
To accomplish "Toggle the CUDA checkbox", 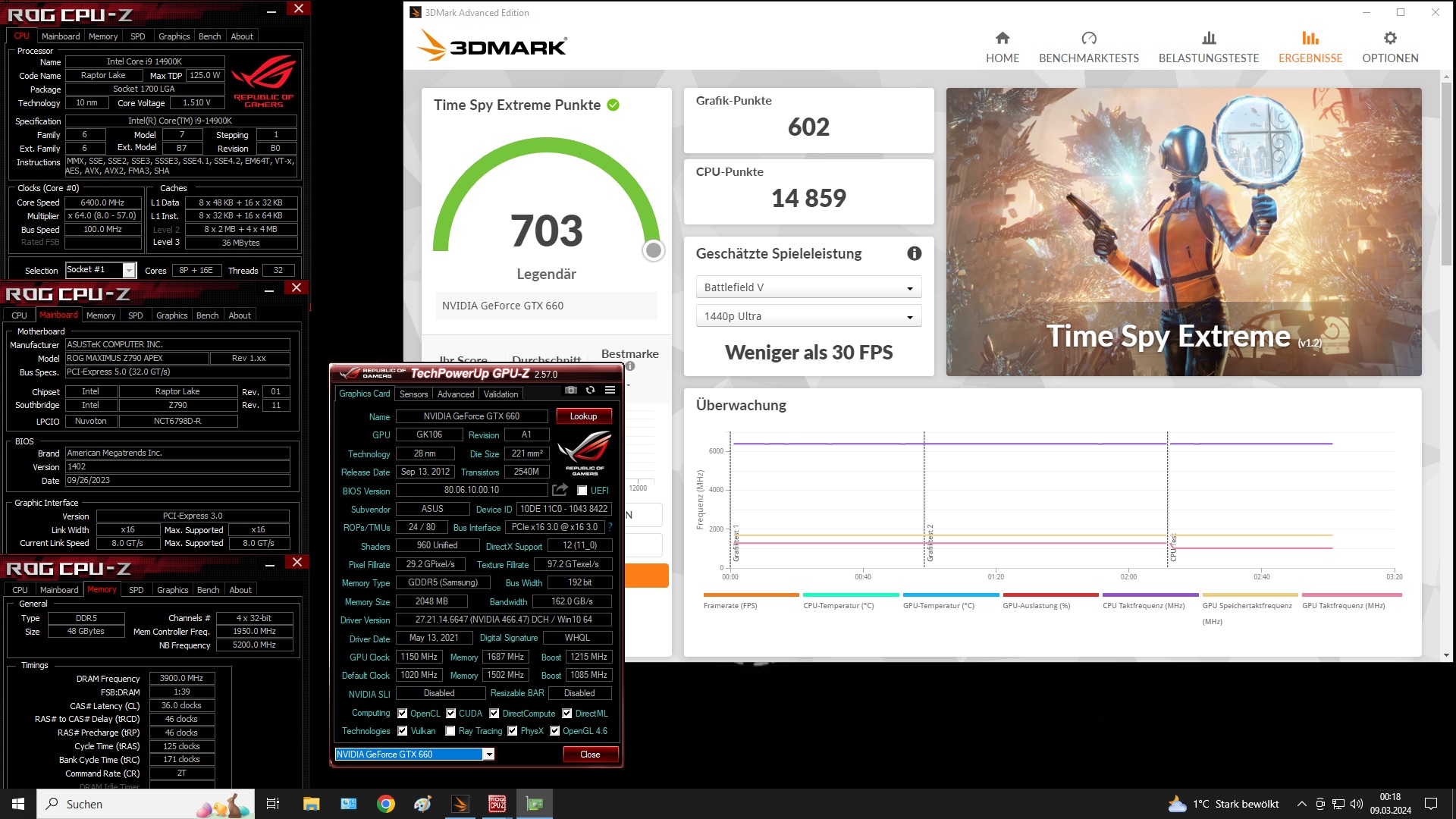I will click(x=450, y=714).
